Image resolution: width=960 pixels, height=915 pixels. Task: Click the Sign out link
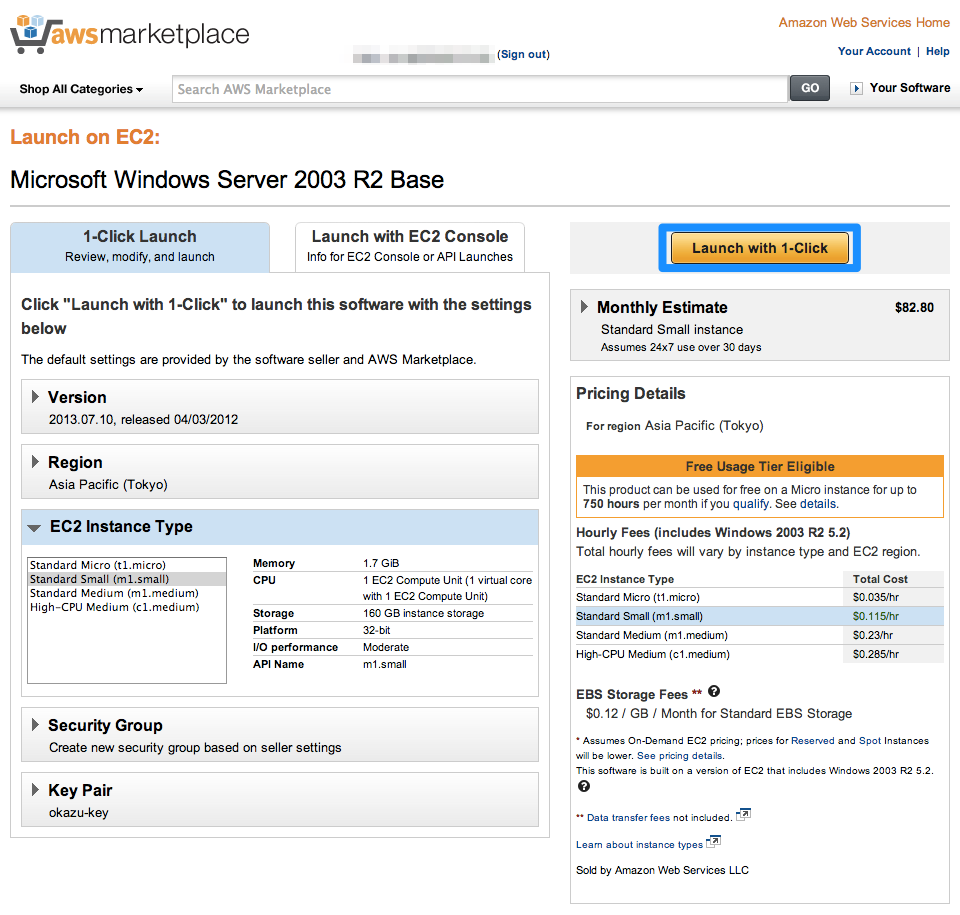[x=522, y=55]
